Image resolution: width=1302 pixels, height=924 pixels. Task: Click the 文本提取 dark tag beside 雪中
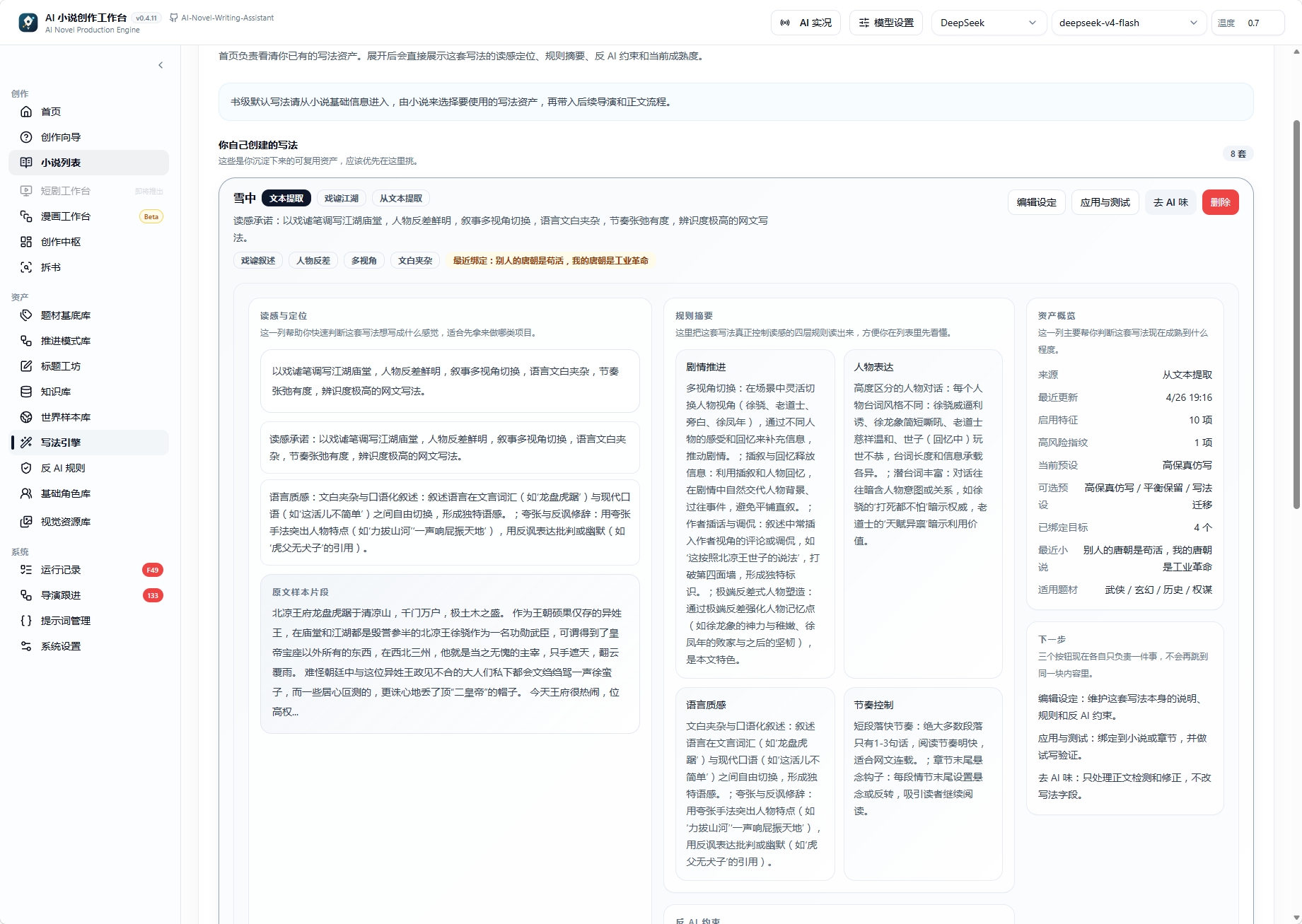pyautogui.click(x=286, y=199)
